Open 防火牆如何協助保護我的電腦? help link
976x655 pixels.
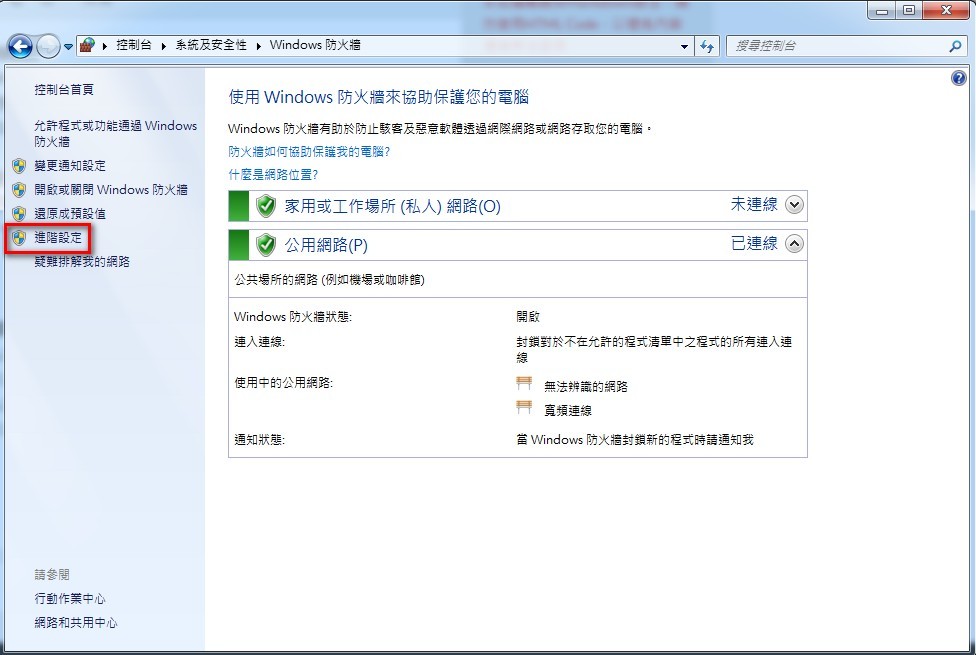(309, 151)
